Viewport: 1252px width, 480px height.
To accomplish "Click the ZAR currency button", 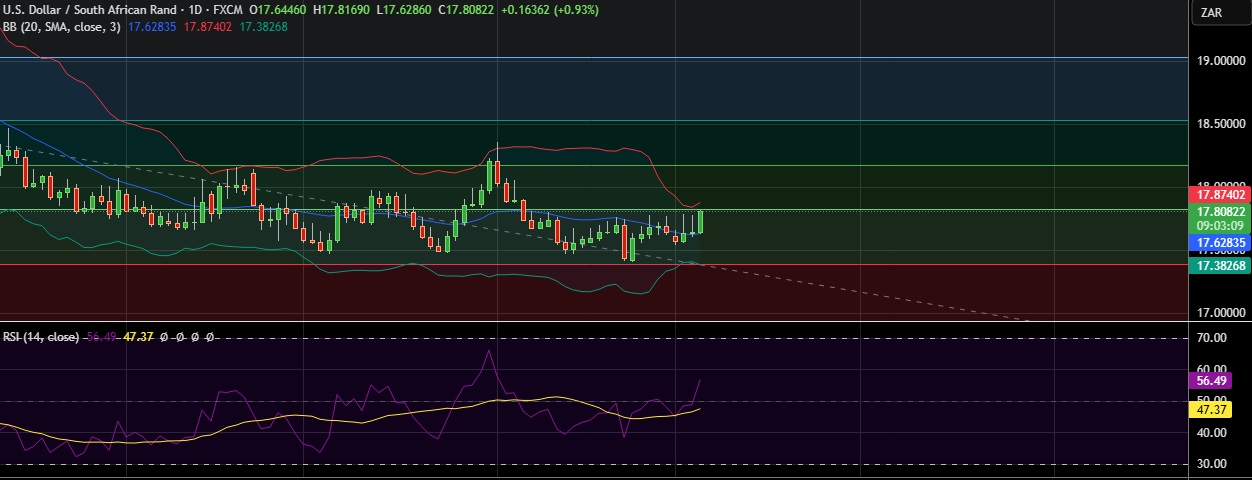I will click(1212, 13).
